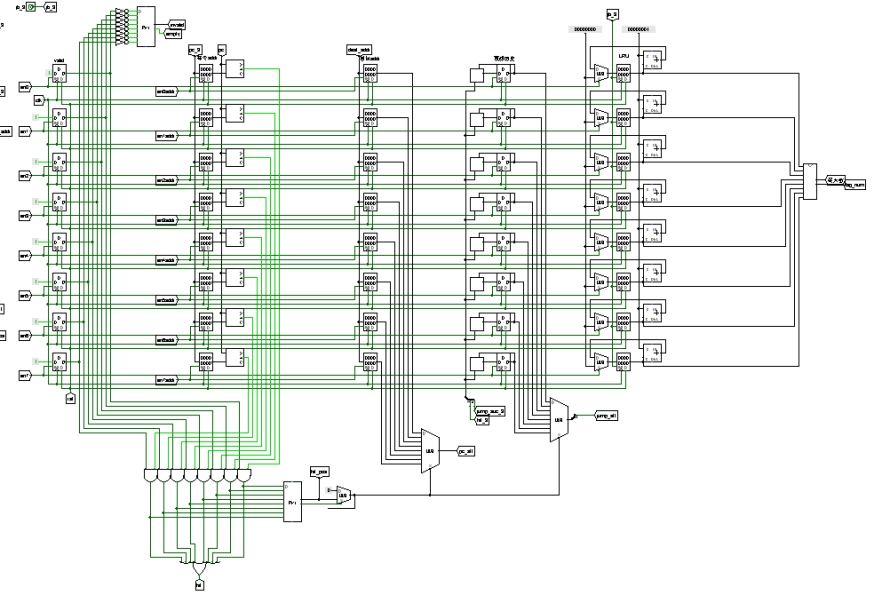The height and width of the screenshot is (595, 882).
Task: Select the multiplexer driving pc_all
Action: pyautogui.click(x=430, y=451)
